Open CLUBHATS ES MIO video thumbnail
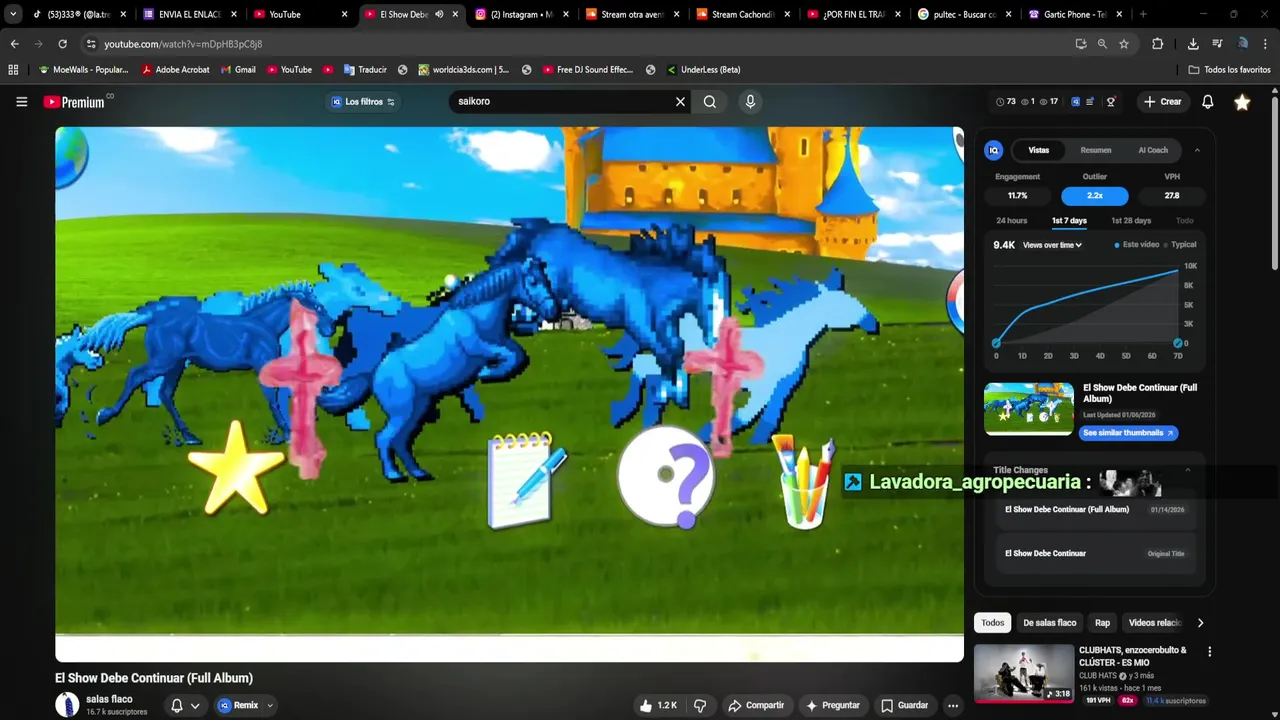 pyautogui.click(x=1024, y=673)
